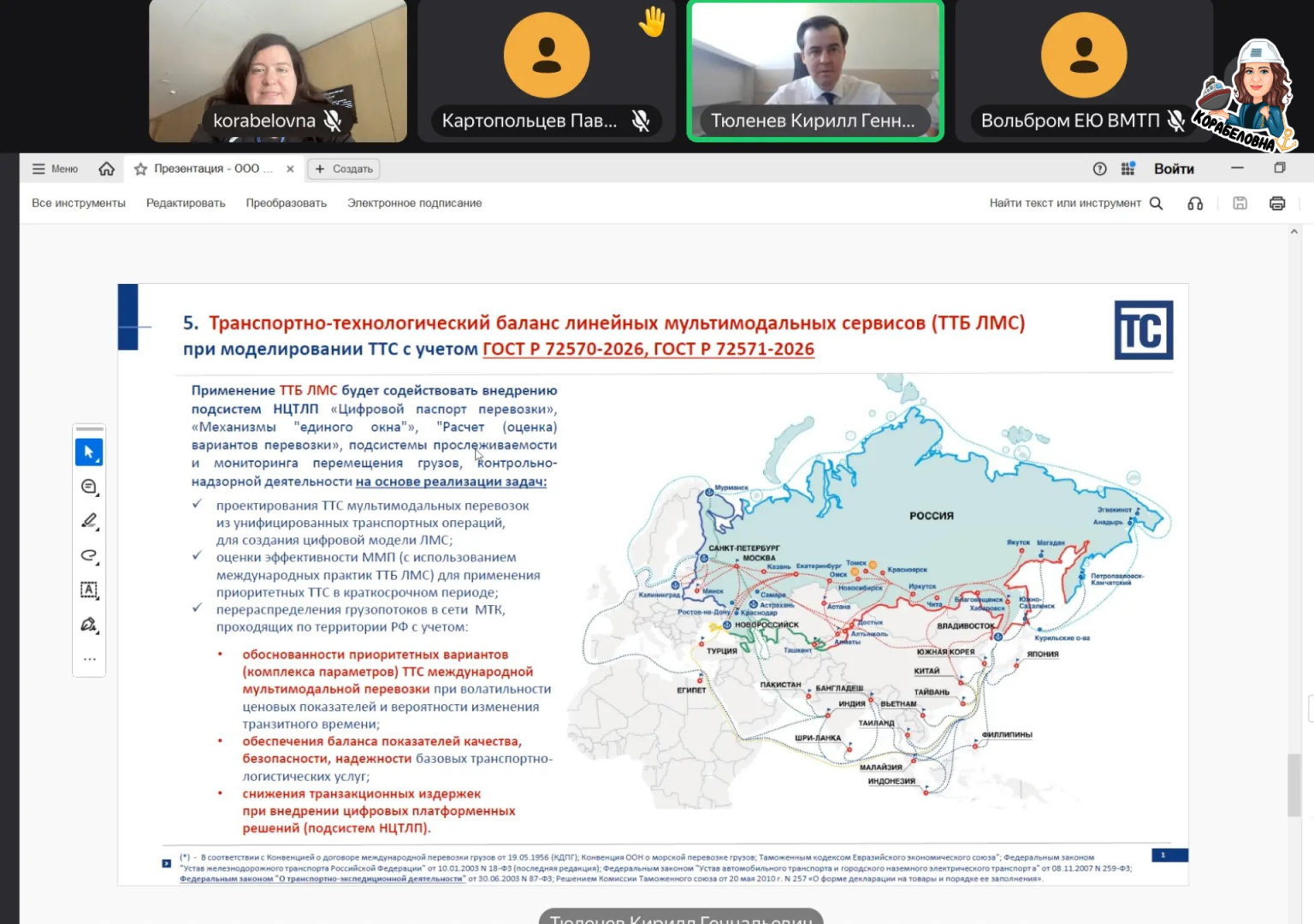Click the ШРИ-ЛАНКА label on the map
Image resolution: width=1314 pixels, height=924 pixels.
point(818,737)
